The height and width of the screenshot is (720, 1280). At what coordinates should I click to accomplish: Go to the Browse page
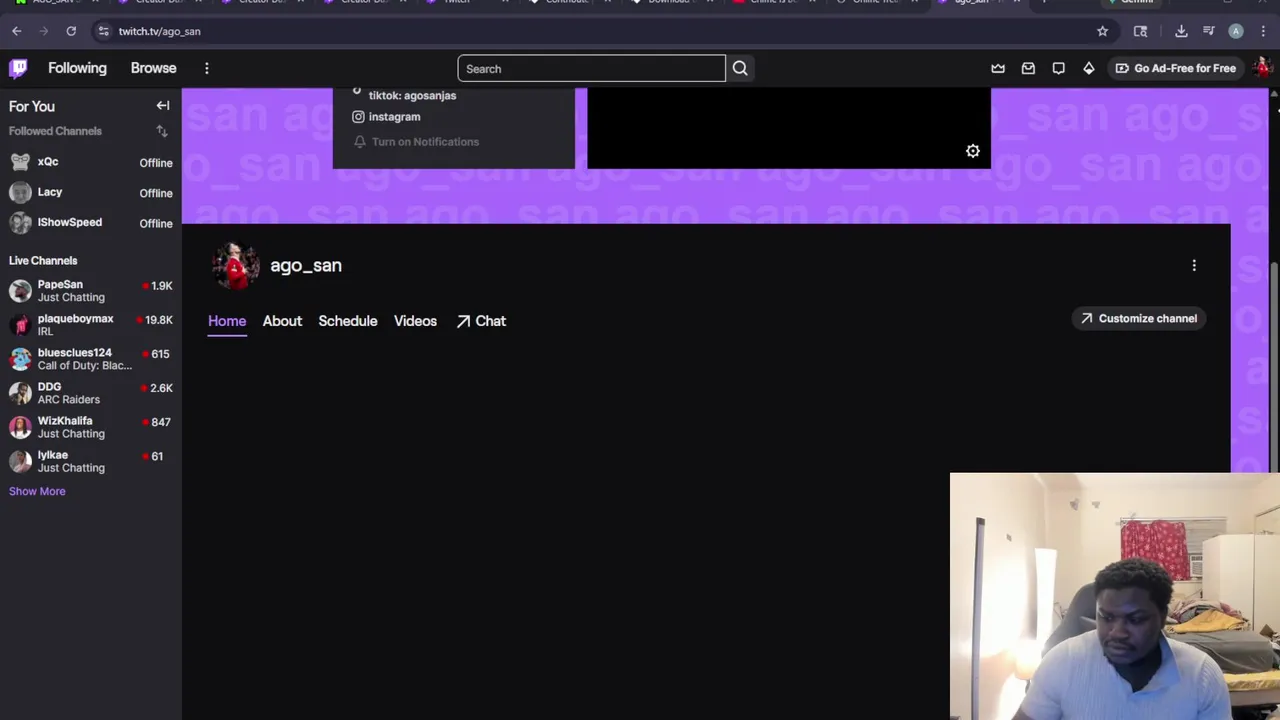[153, 68]
